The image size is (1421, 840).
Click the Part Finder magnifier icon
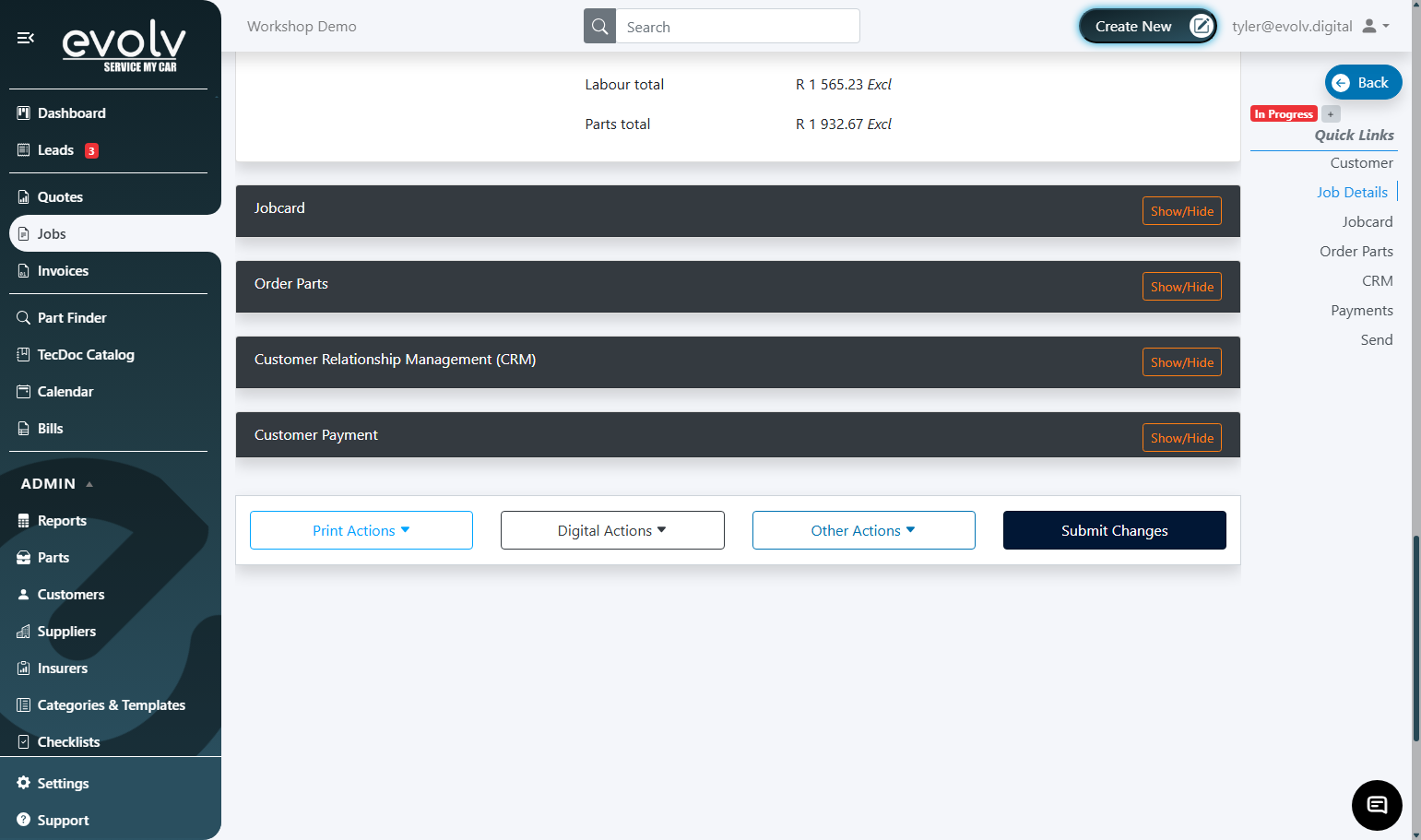pos(24,318)
